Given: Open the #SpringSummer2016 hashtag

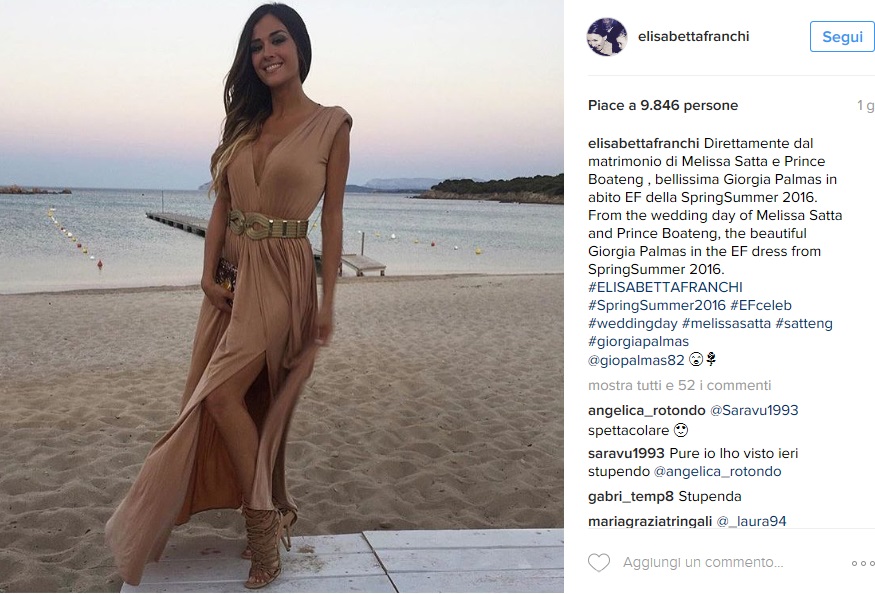Looking at the screenshot, I should [x=656, y=305].
